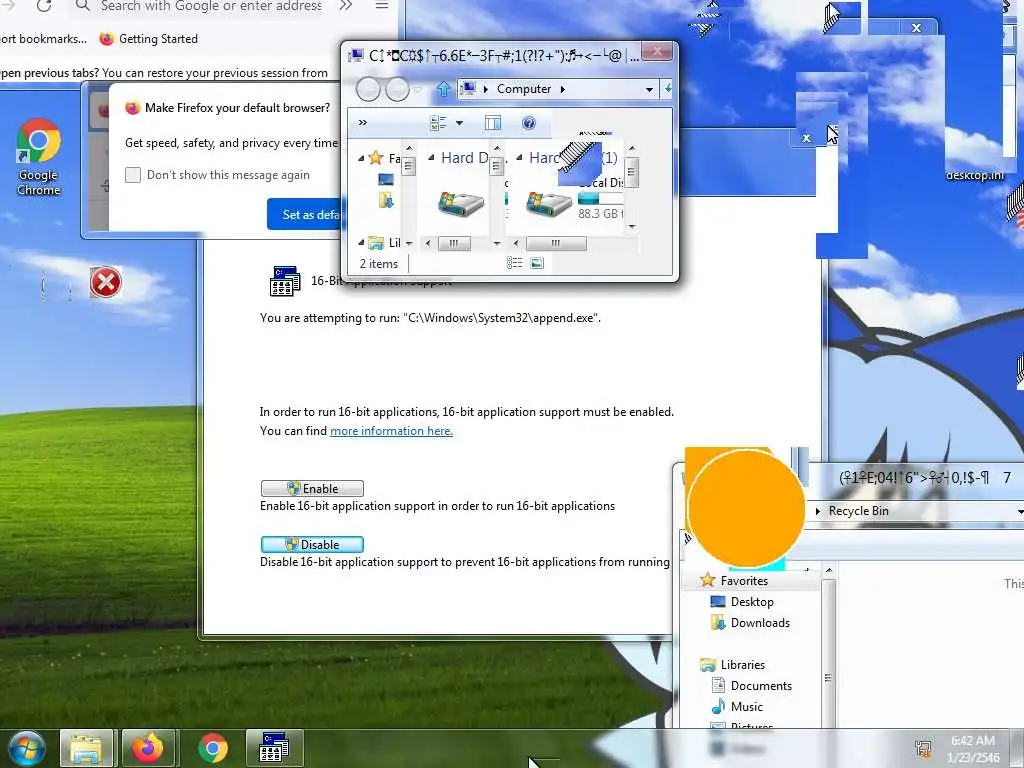Click Enable 16-bit support button

click(x=312, y=488)
